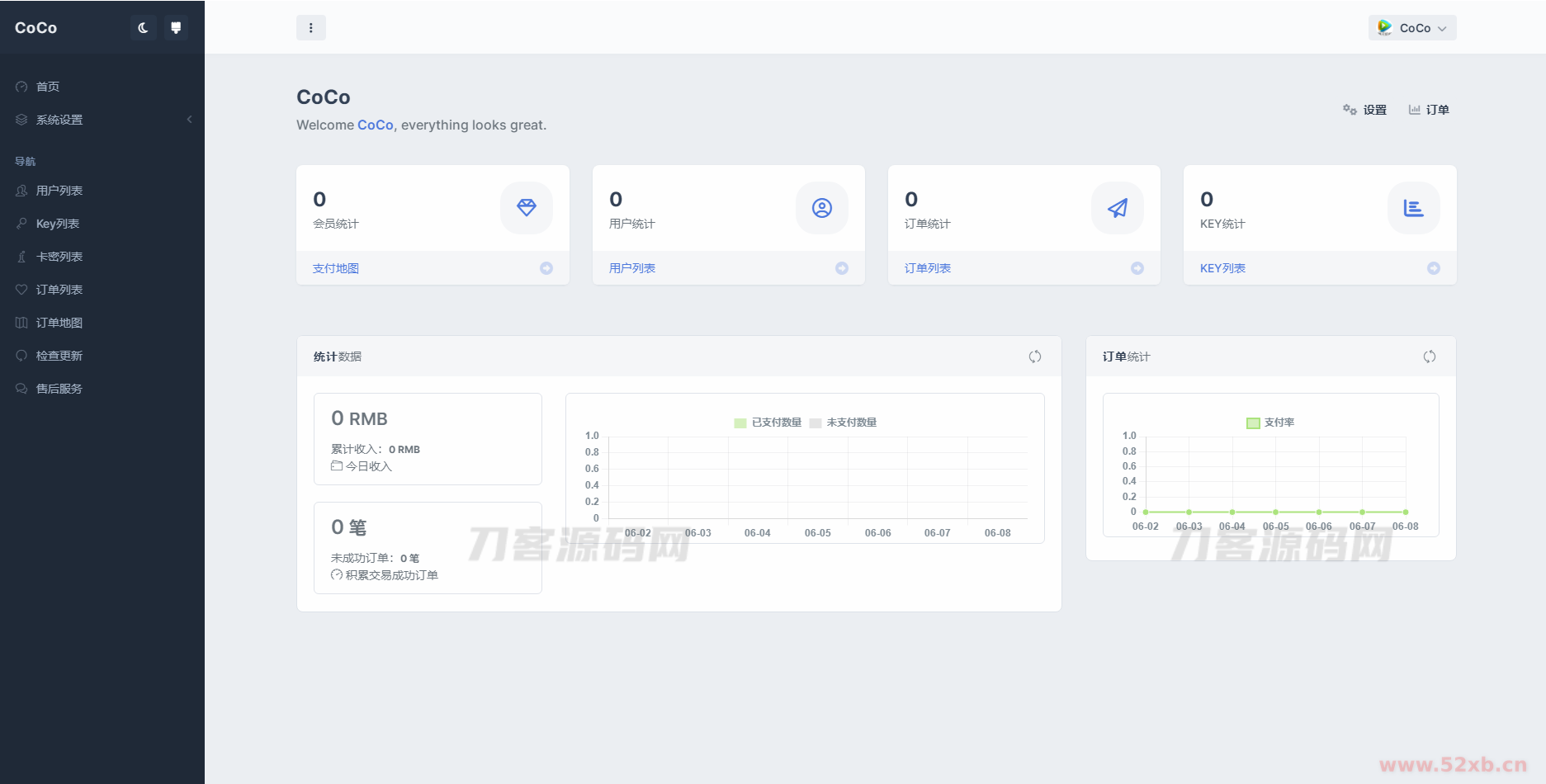Image resolution: width=1546 pixels, height=784 pixels.
Task: Click the 设置 button near page title
Action: pos(1364,110)
